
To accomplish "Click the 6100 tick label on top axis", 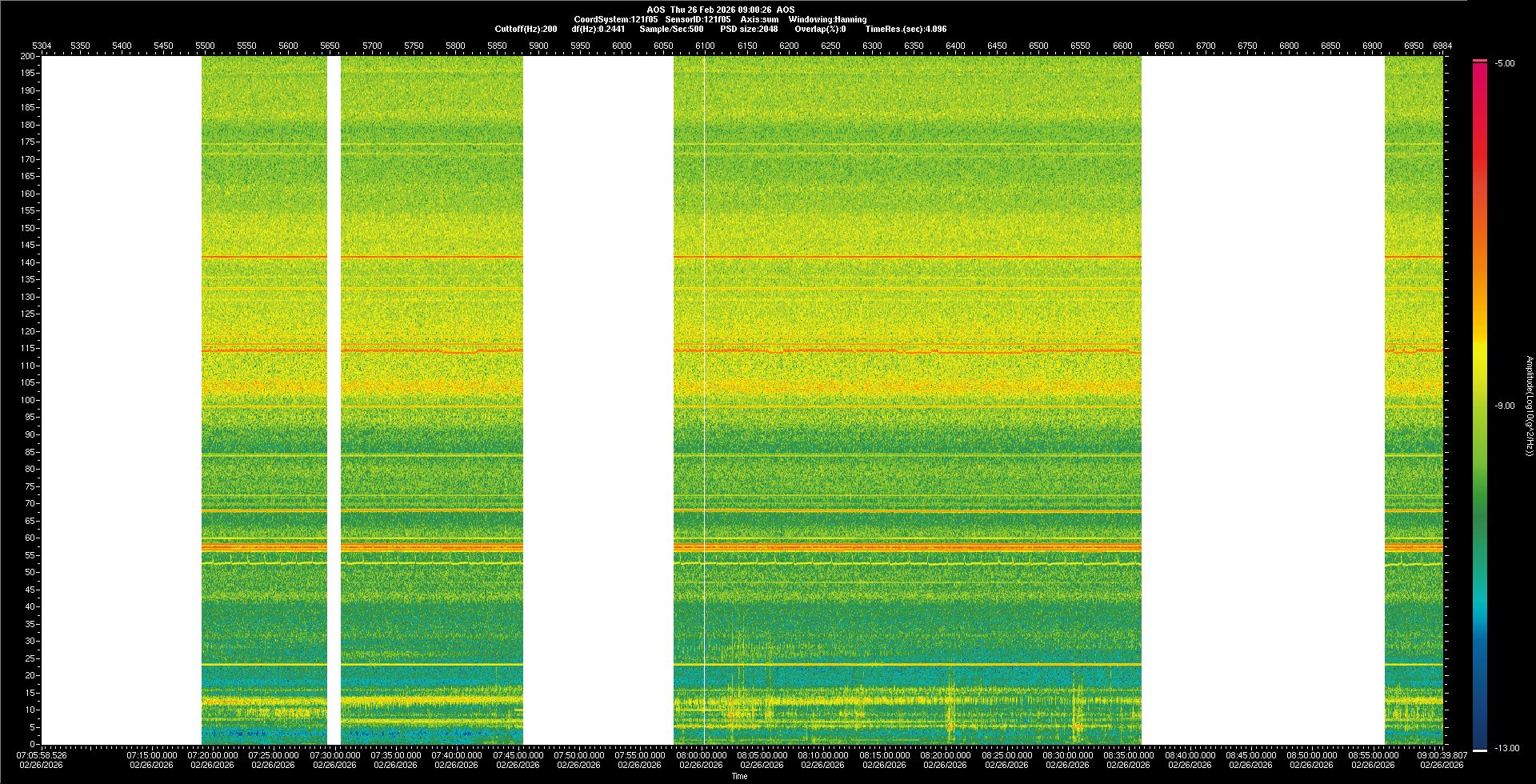I will click(705, 46).
